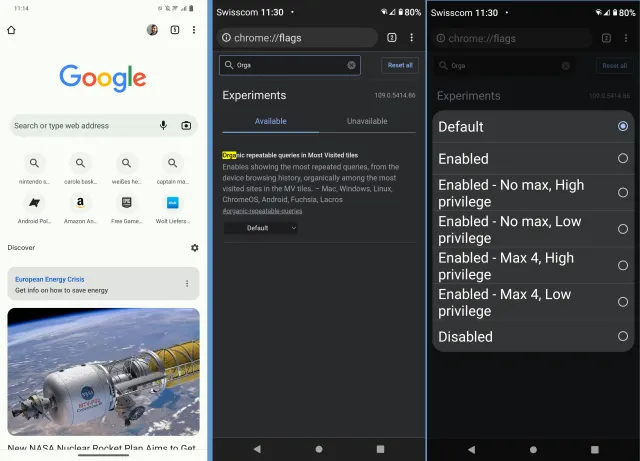
Task: Focus the flags search field containing 'Orga'
Action: (x=290, y=65)
